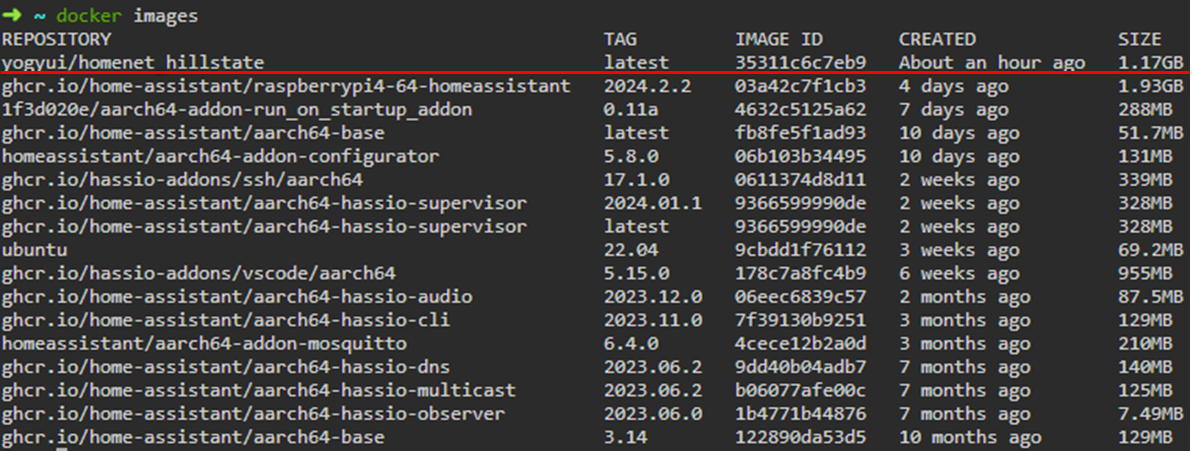Select the aarch64-hassio-audio repository name
Screen dimensions: 1192x451
(x=236, y=297)
